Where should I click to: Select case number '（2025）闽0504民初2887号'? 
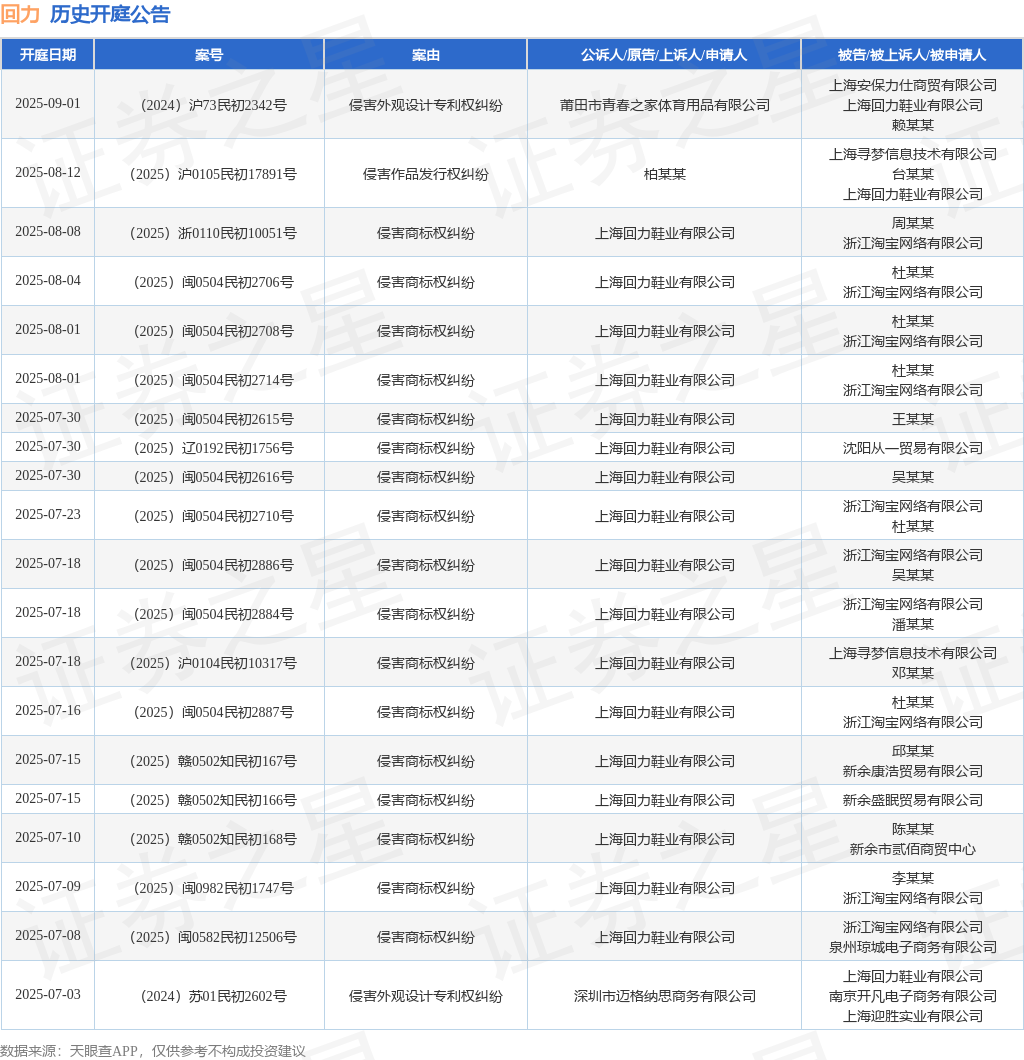213,713
